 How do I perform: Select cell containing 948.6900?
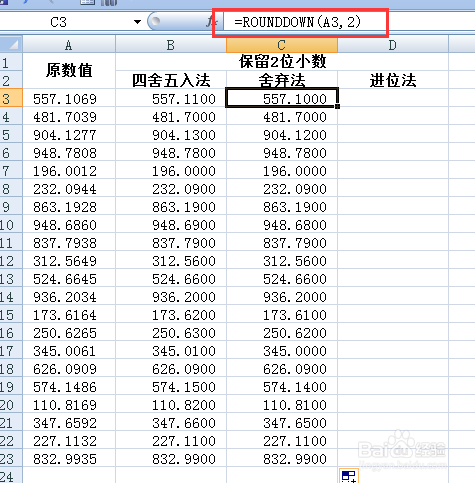[171, 225]
